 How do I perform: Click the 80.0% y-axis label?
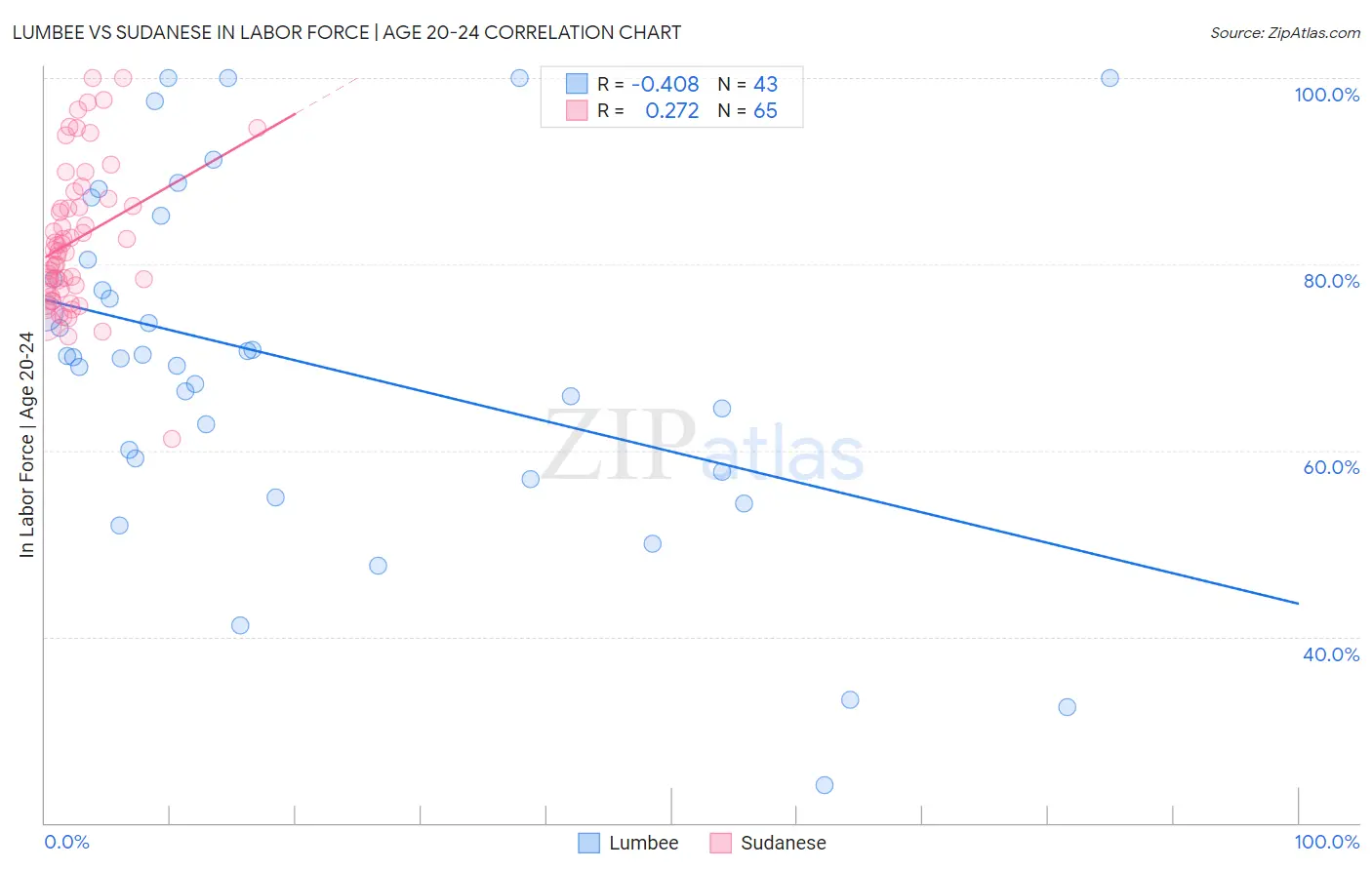pos(1331,281)
